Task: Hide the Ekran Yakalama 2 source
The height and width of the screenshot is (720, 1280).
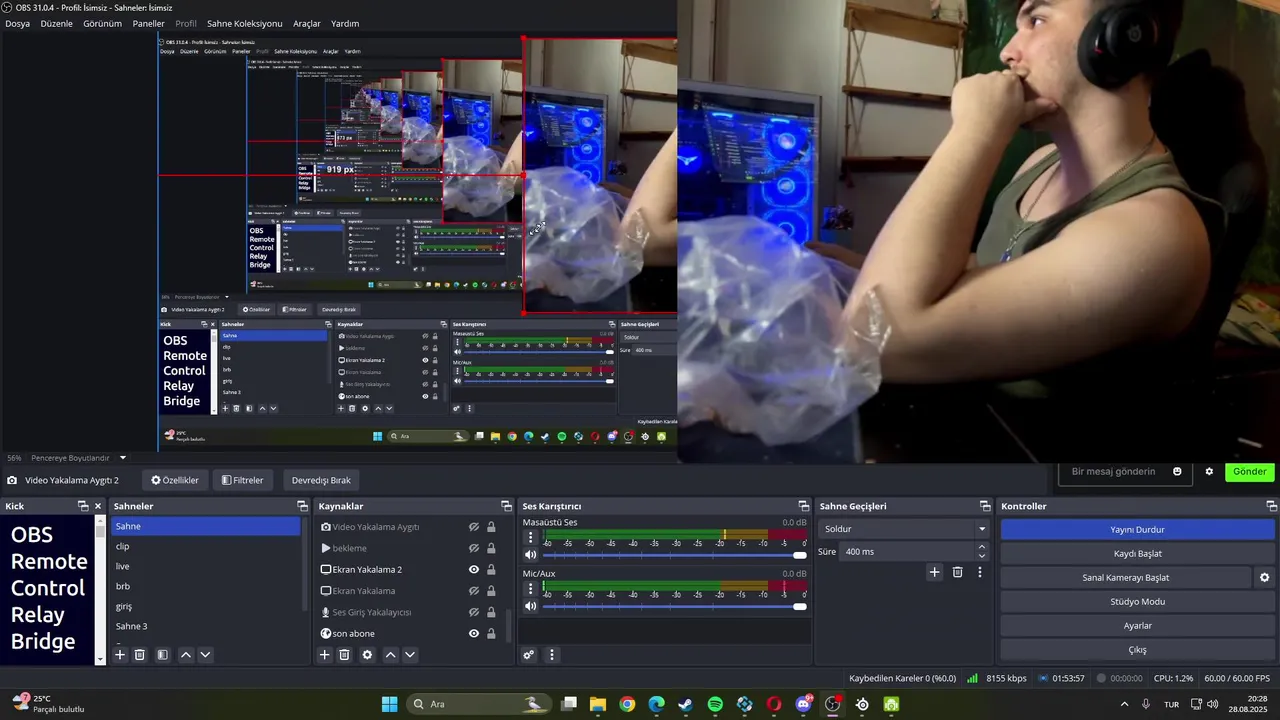Action: [x=474, y=570]
